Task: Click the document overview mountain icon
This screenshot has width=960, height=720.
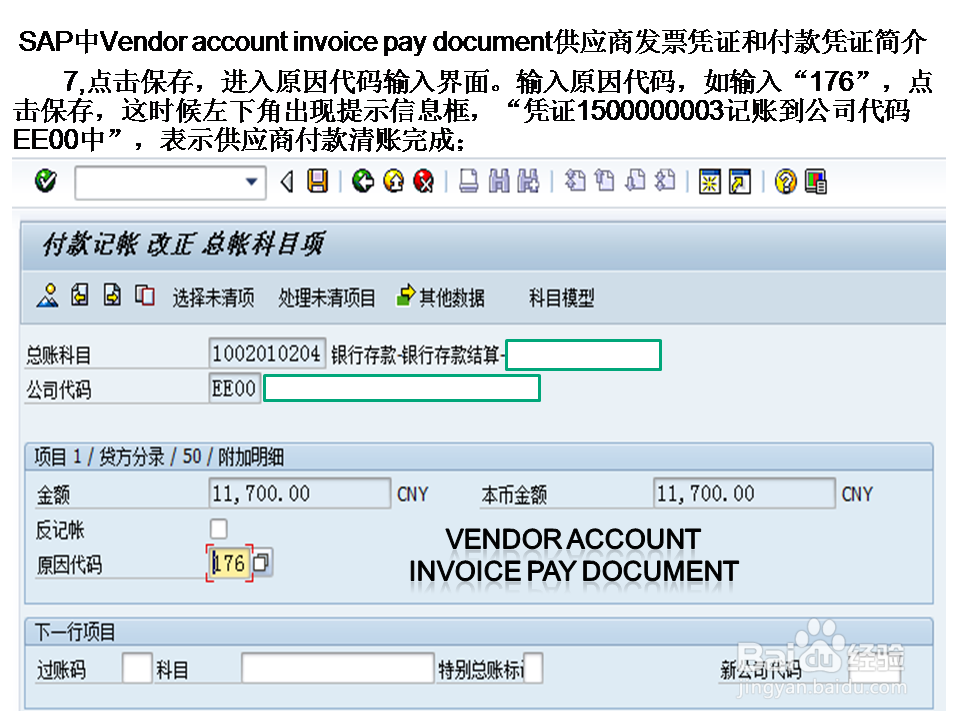Action: click(48, 296)
